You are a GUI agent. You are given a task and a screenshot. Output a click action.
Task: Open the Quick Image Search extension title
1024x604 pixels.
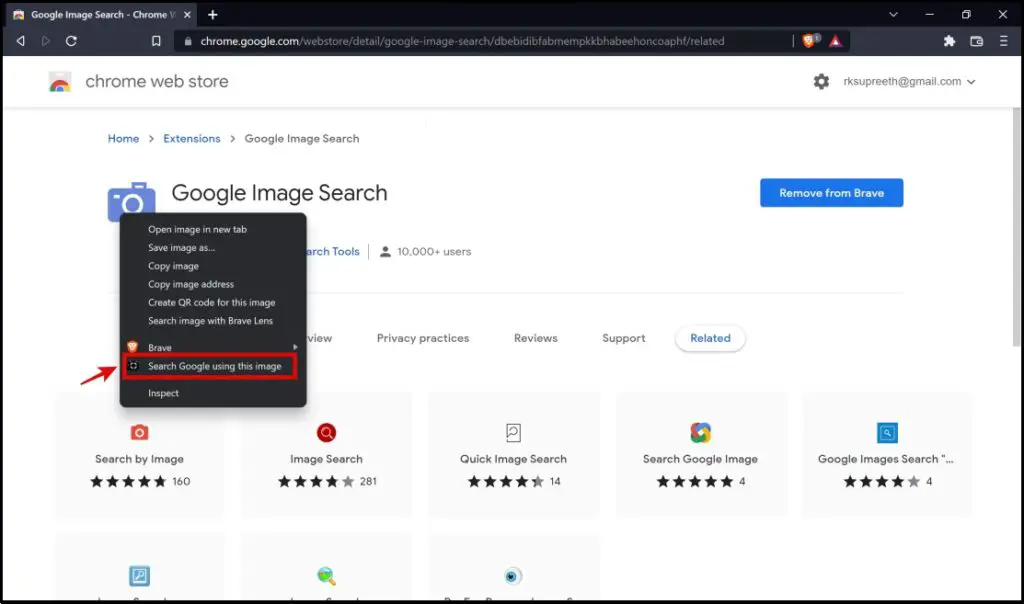tap(513, 459)
